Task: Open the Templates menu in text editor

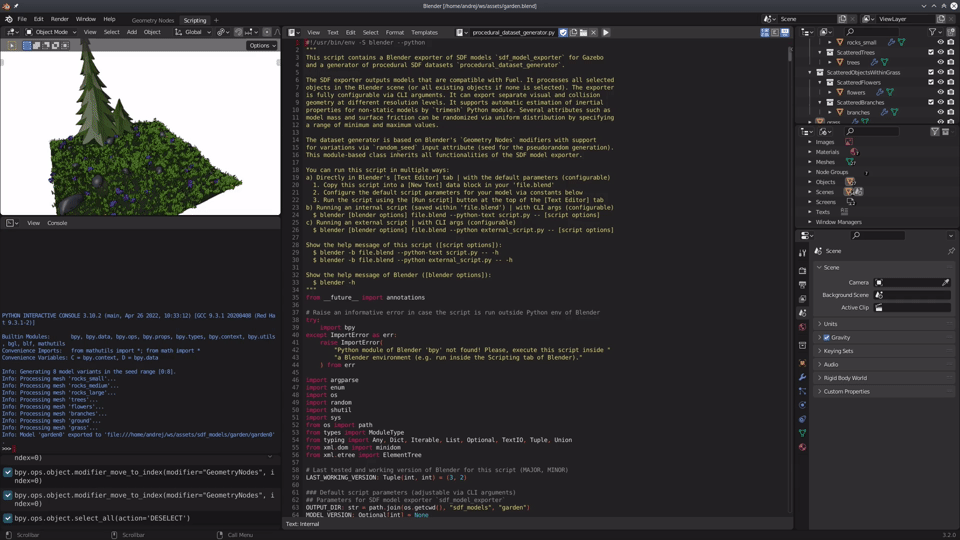Action: tap(424, 32)
